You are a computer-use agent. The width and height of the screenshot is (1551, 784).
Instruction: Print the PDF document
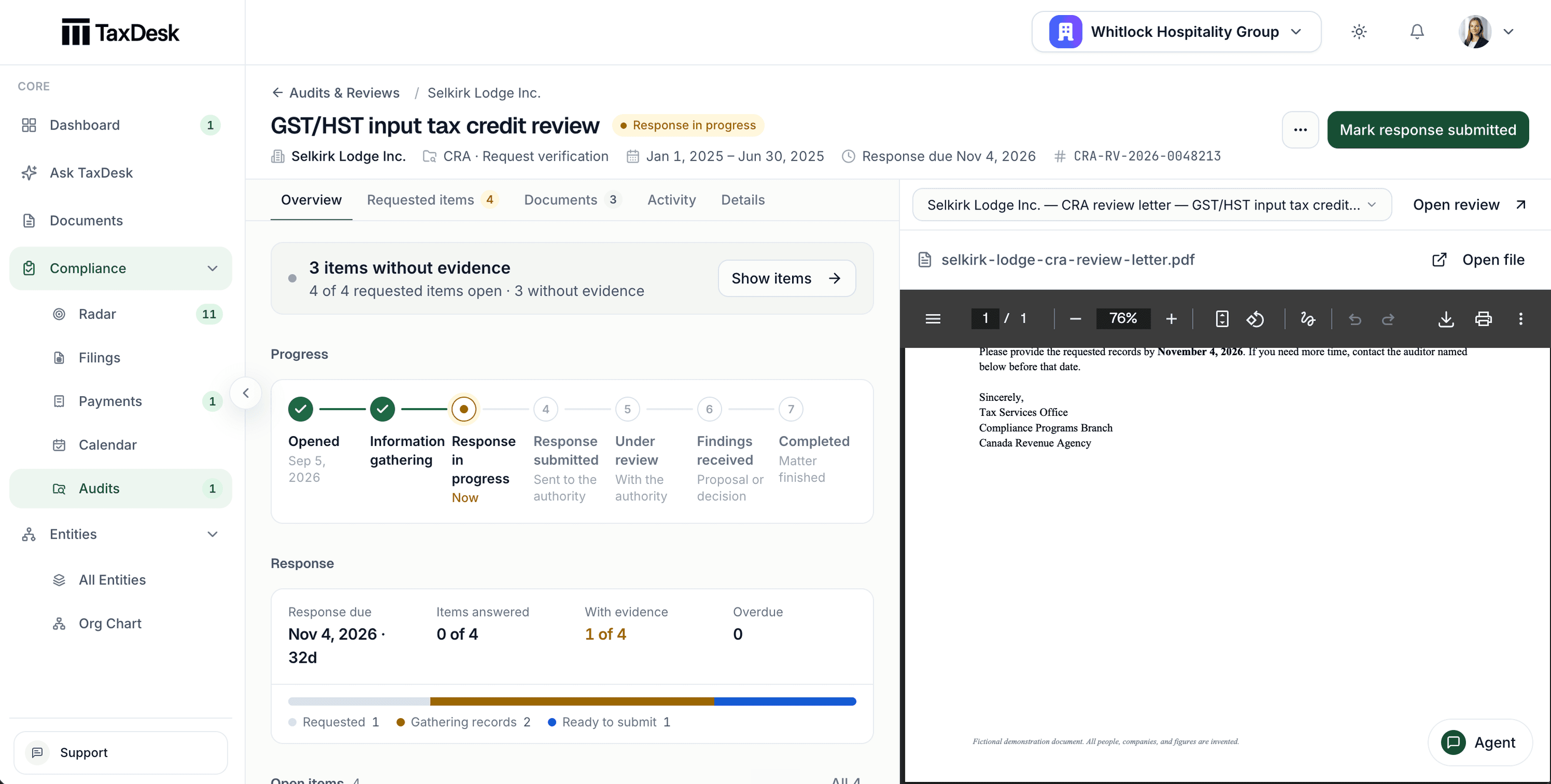(1483, 319)
